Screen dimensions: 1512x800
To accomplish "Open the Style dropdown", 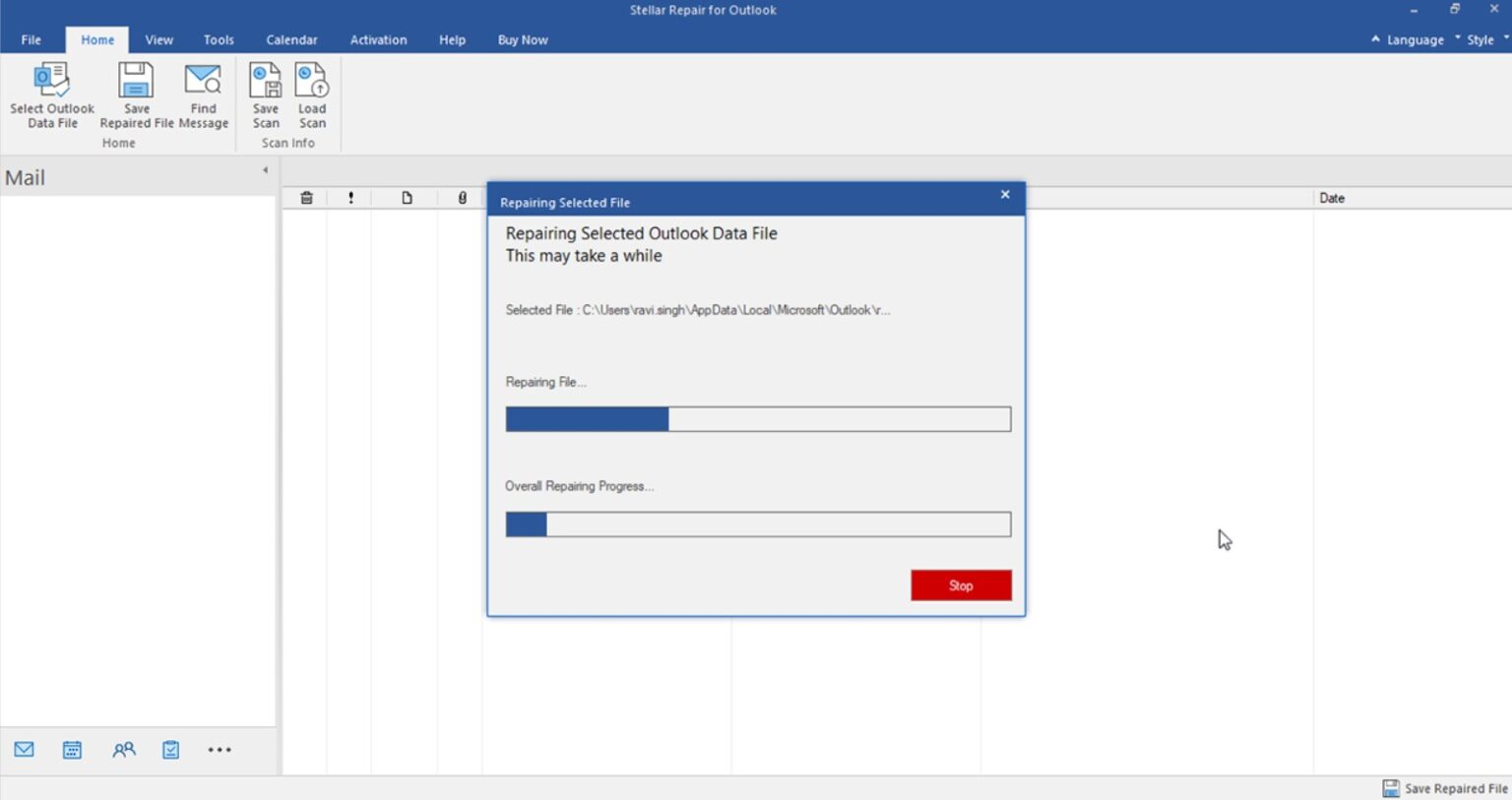I will (1480, 39).
